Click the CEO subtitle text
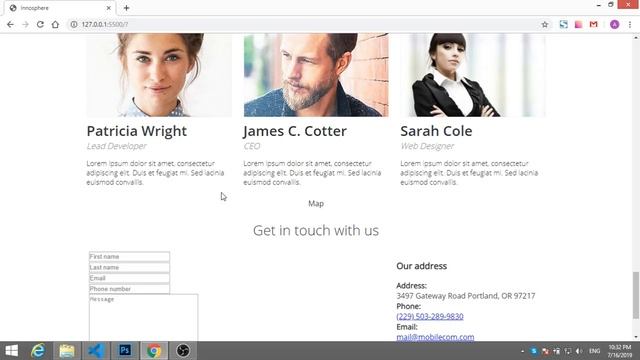 click(x=251, y=146)
